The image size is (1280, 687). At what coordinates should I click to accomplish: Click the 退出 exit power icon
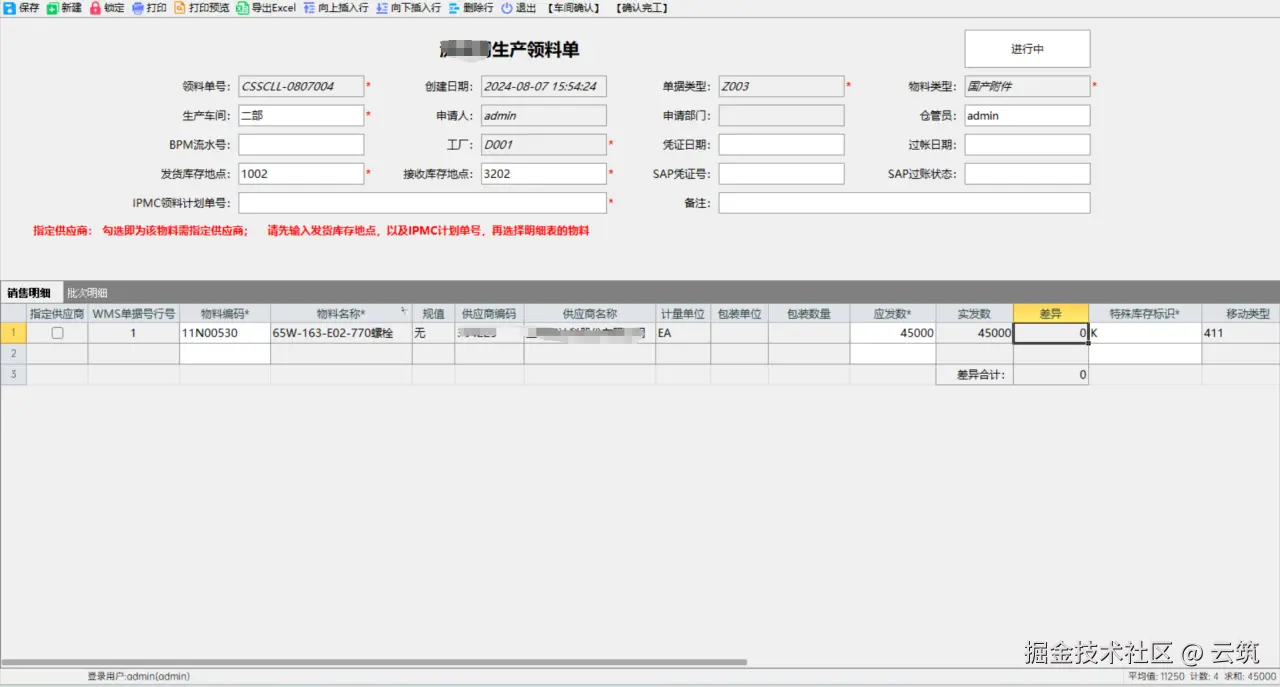coord(507,8)
